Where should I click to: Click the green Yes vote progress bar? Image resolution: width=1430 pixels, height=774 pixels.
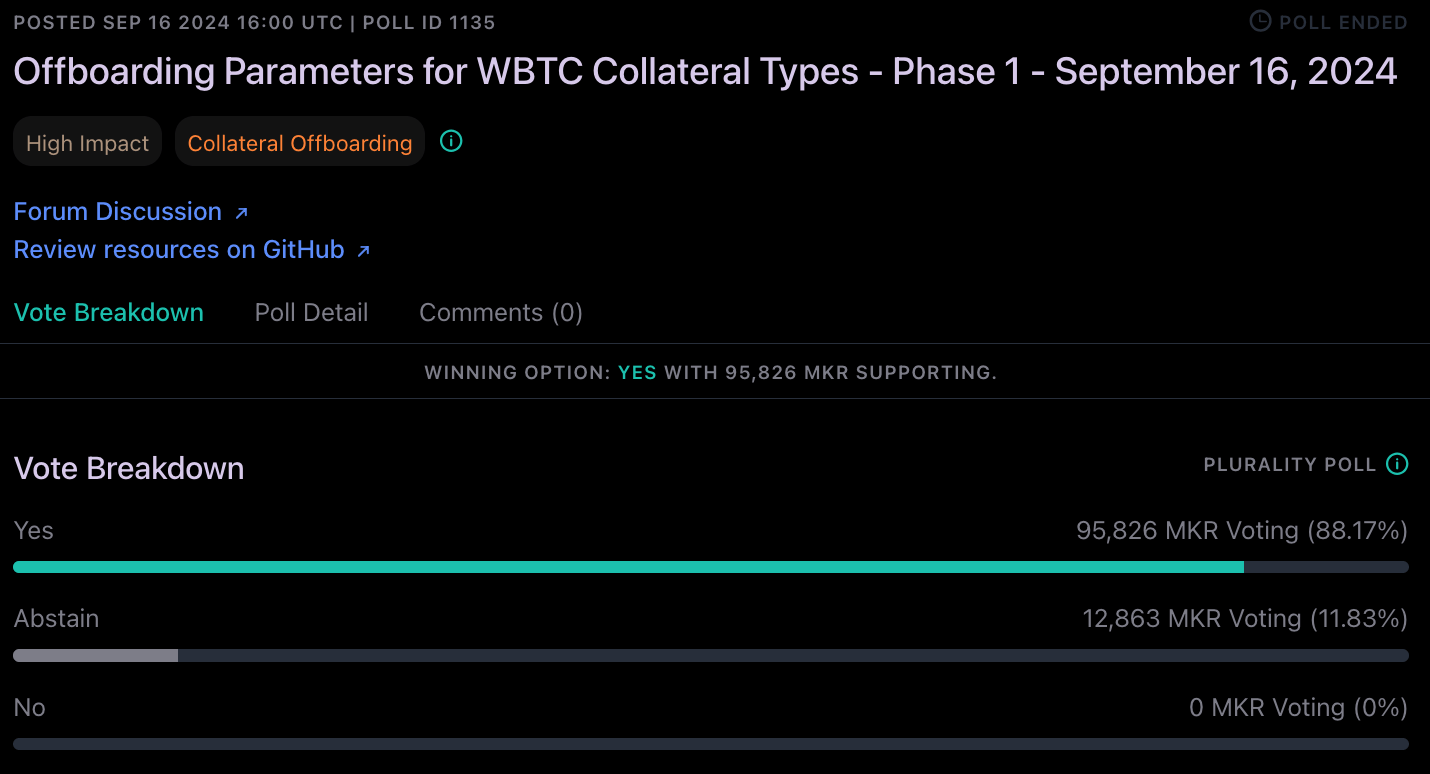[628, 567]
